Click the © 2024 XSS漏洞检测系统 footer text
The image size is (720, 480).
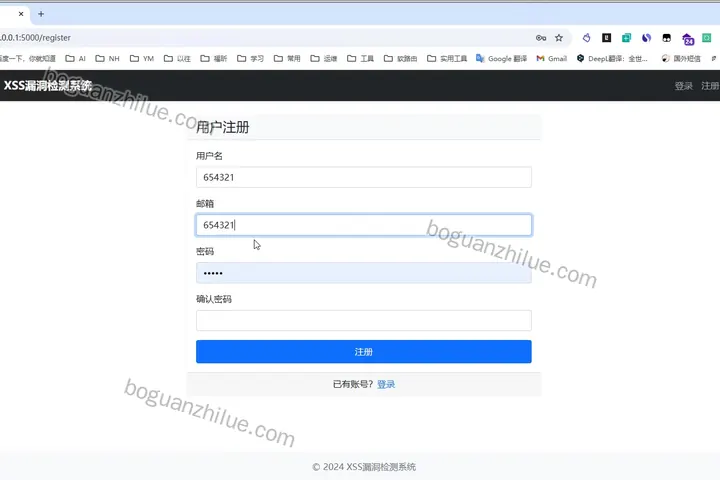[x=364, y=467]
